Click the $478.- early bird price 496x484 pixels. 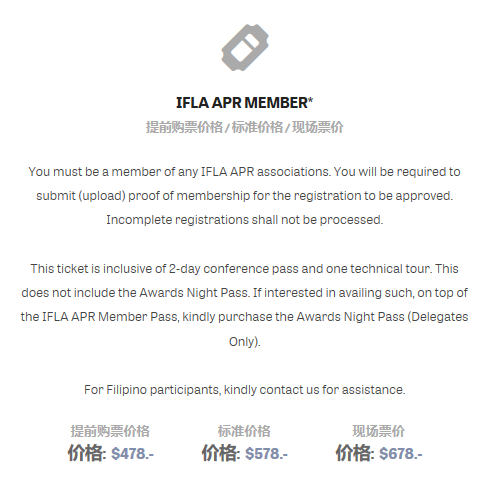133,453
